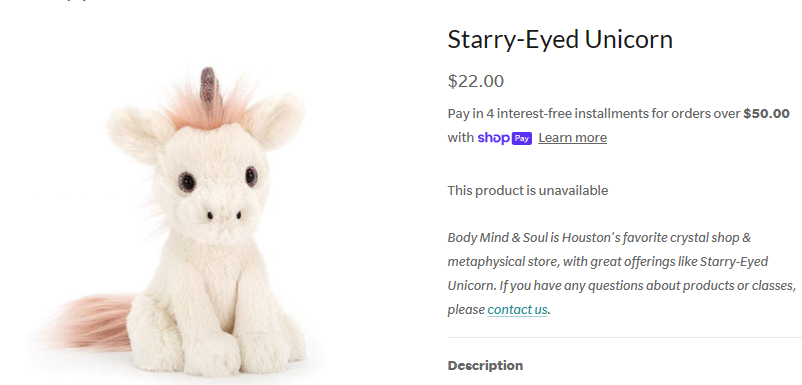Click the unicorn's fluffy pink tail
802x385 pixels.
(x=90, y=322)
